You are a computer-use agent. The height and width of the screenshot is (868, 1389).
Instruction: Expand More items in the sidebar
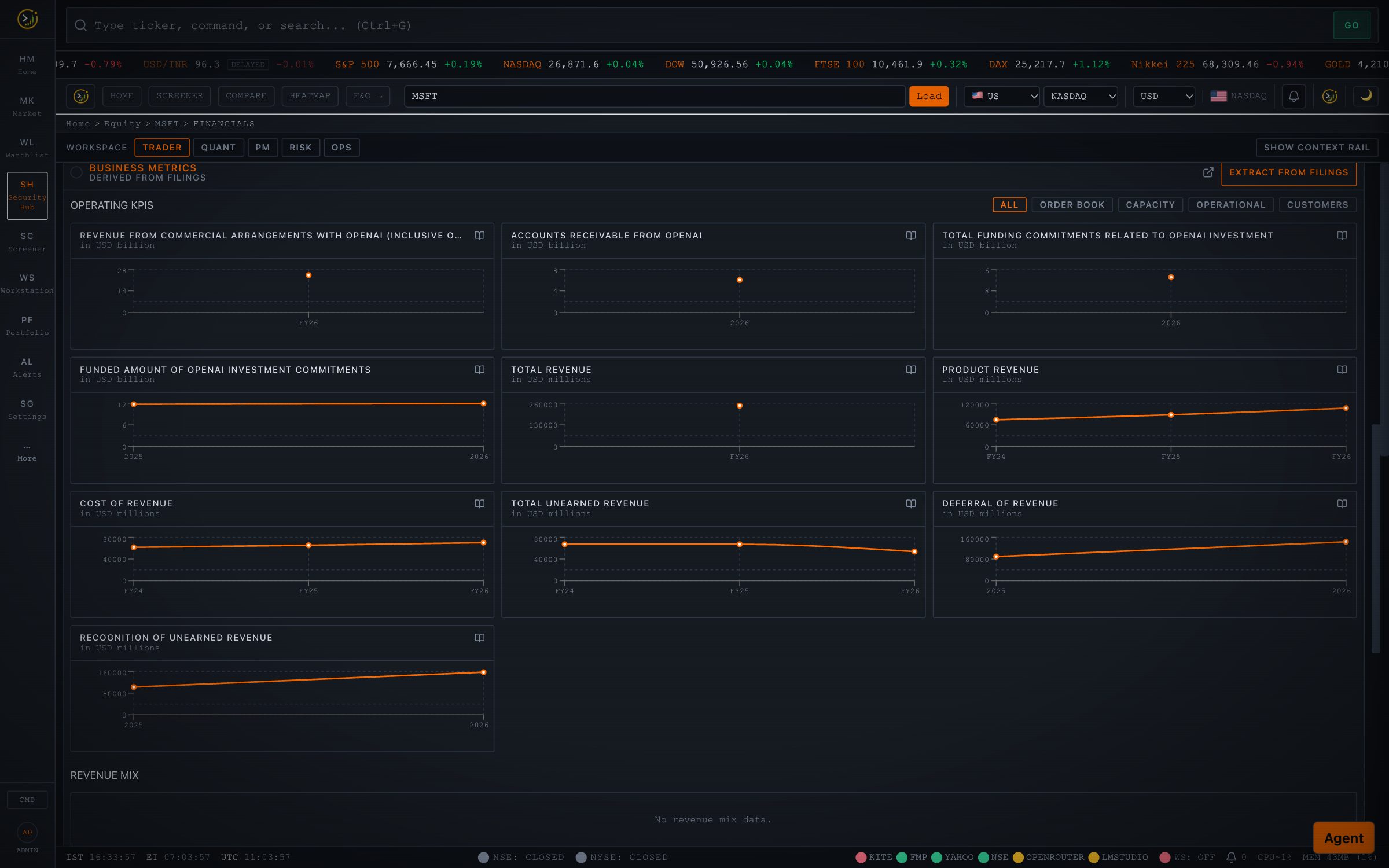click(27, 453)
